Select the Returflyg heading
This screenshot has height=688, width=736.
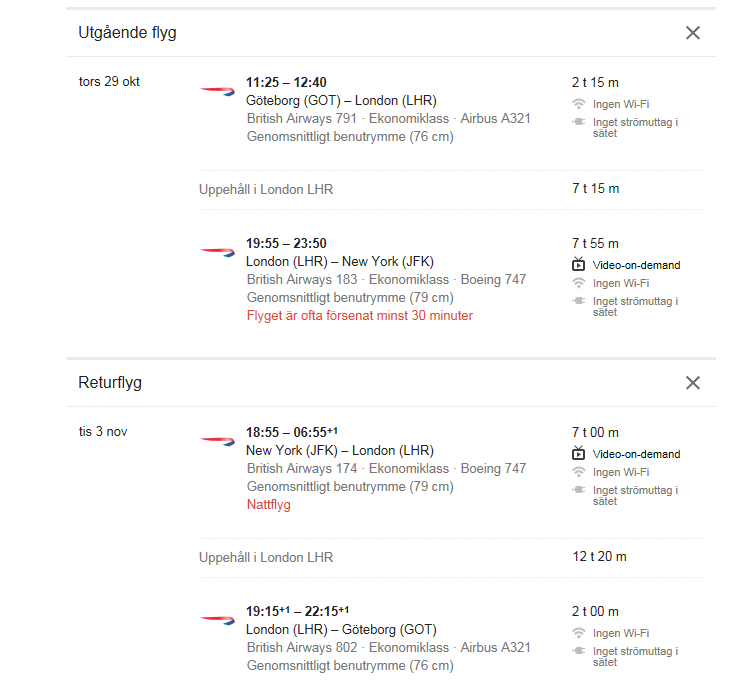pos(110,382)
